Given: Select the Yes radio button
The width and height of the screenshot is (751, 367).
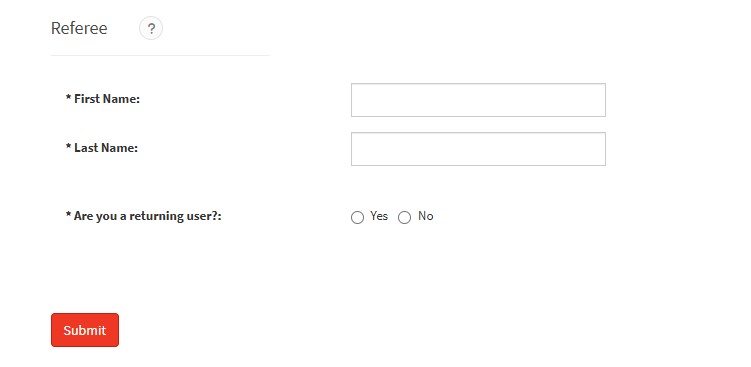Looking at the screenshot, I should (357, 218).
